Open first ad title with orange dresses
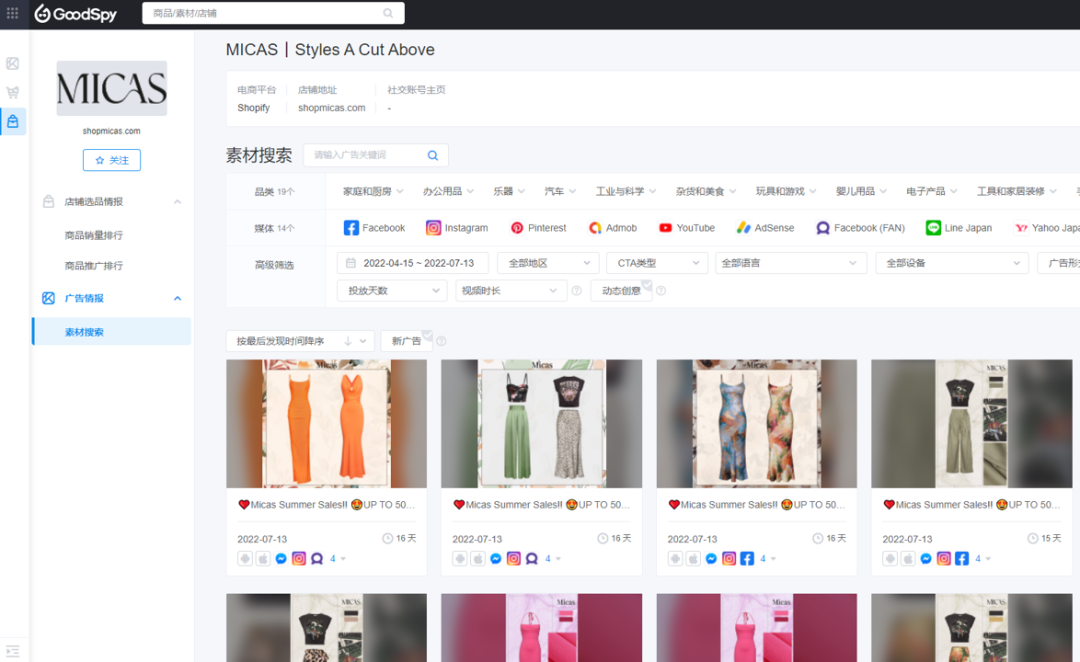The width and height of the screenshot is (1080, 662). click(326, 505)
